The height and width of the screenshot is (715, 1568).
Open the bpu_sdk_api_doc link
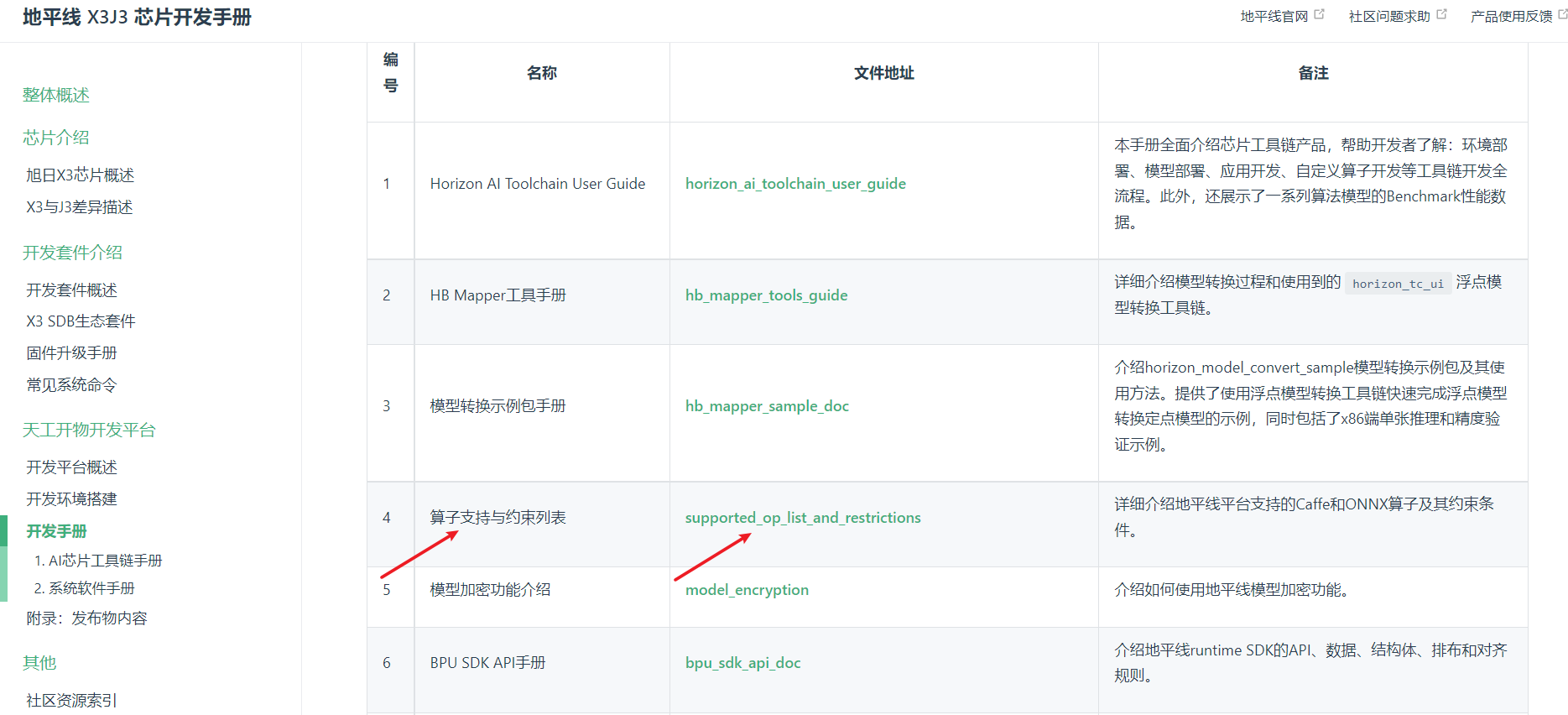pyautogui.click(x=742, y=663)
